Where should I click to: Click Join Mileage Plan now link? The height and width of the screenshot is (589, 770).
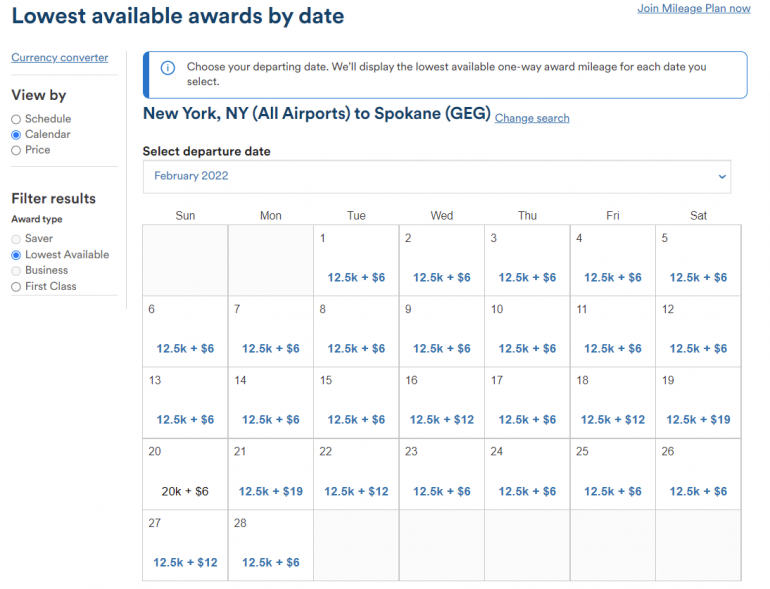[x=693, y=8]
